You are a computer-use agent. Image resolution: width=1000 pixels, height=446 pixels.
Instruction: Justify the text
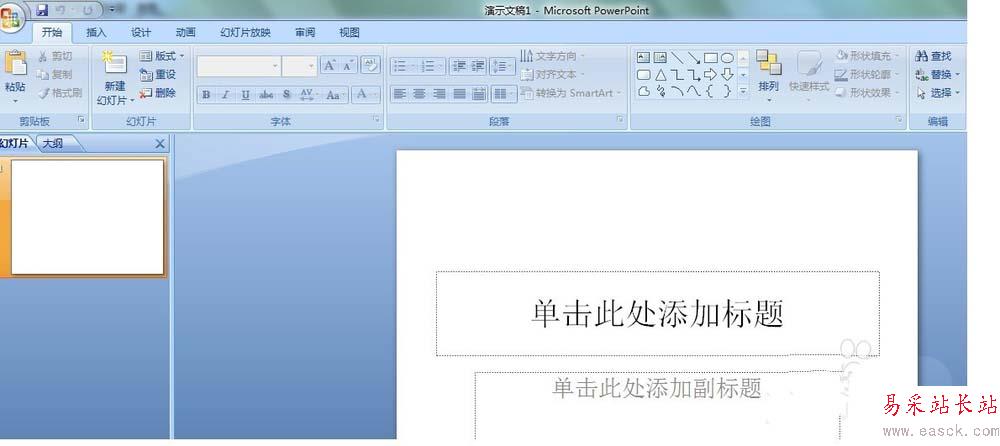[459, 94]
